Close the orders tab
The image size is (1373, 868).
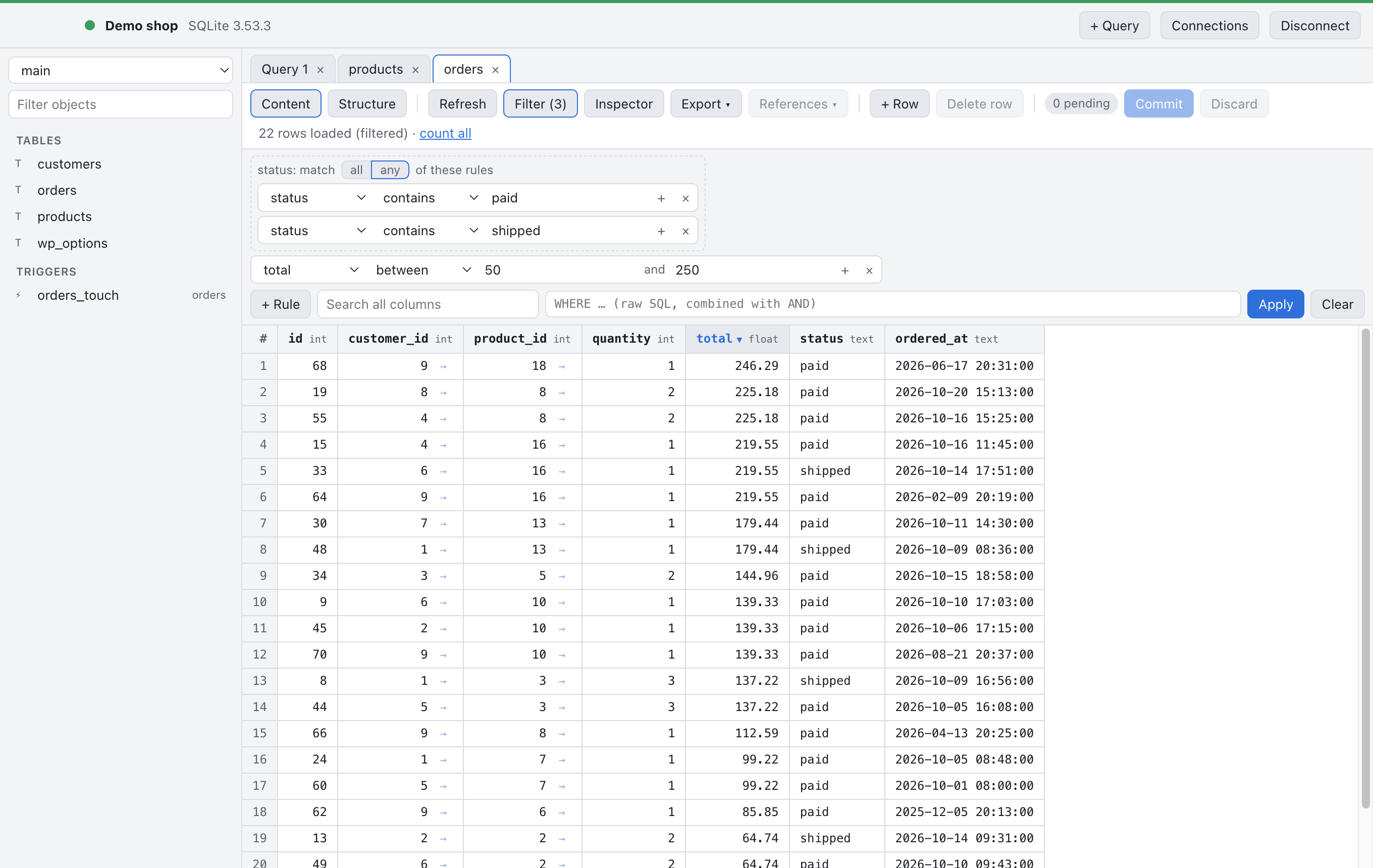(496, 70)
